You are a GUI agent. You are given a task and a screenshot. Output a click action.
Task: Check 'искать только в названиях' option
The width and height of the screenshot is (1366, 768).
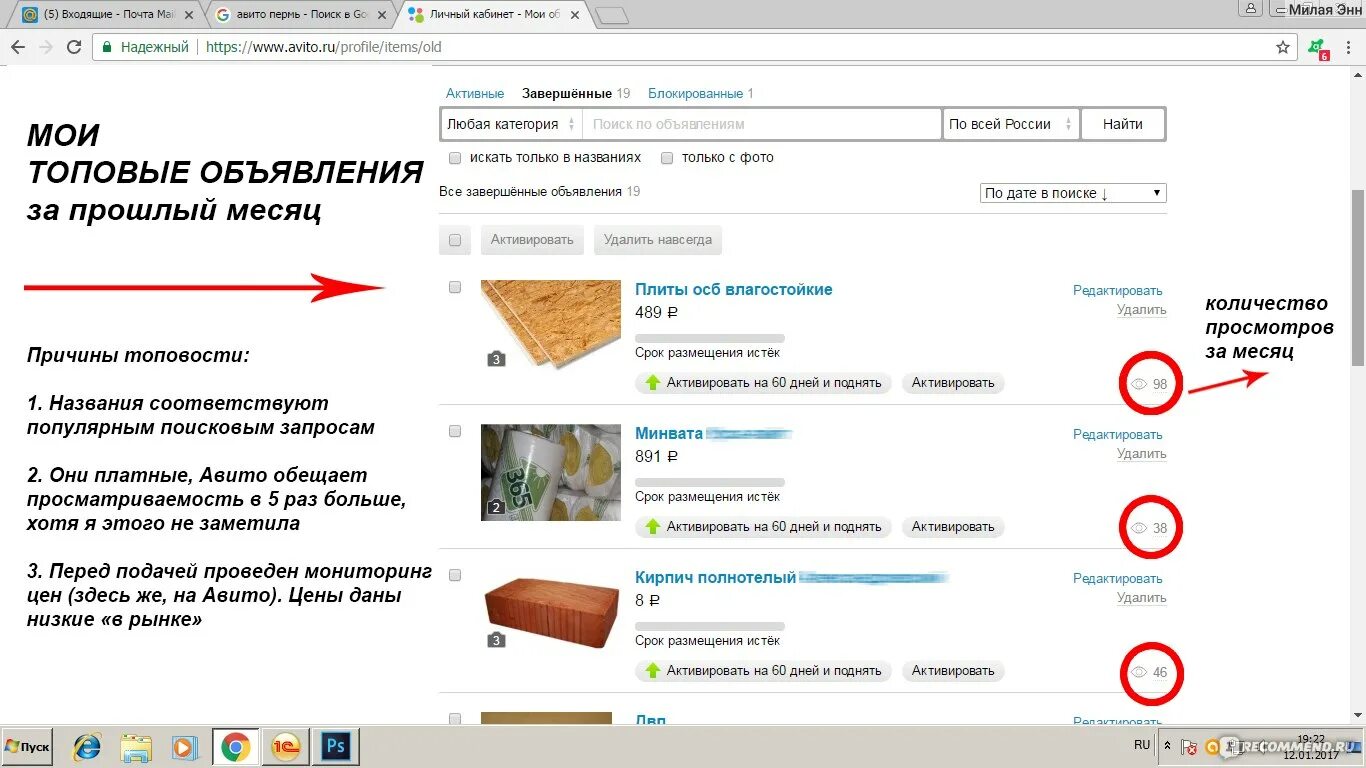click(455, 158)
